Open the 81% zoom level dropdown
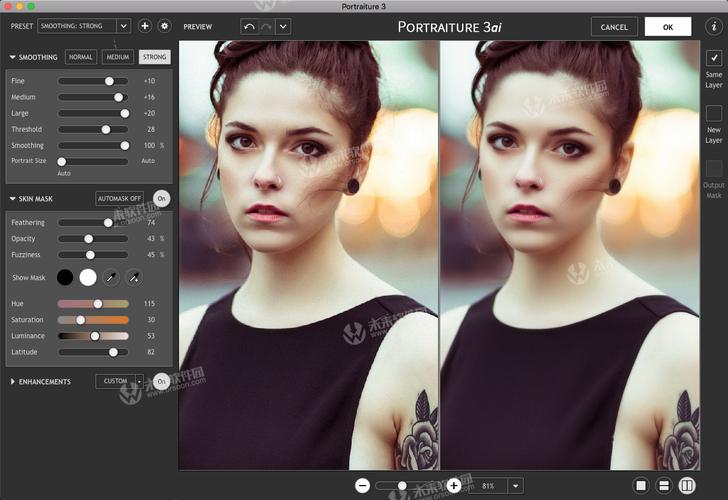This screenshot has width=728, height=500. coord(515,486)
